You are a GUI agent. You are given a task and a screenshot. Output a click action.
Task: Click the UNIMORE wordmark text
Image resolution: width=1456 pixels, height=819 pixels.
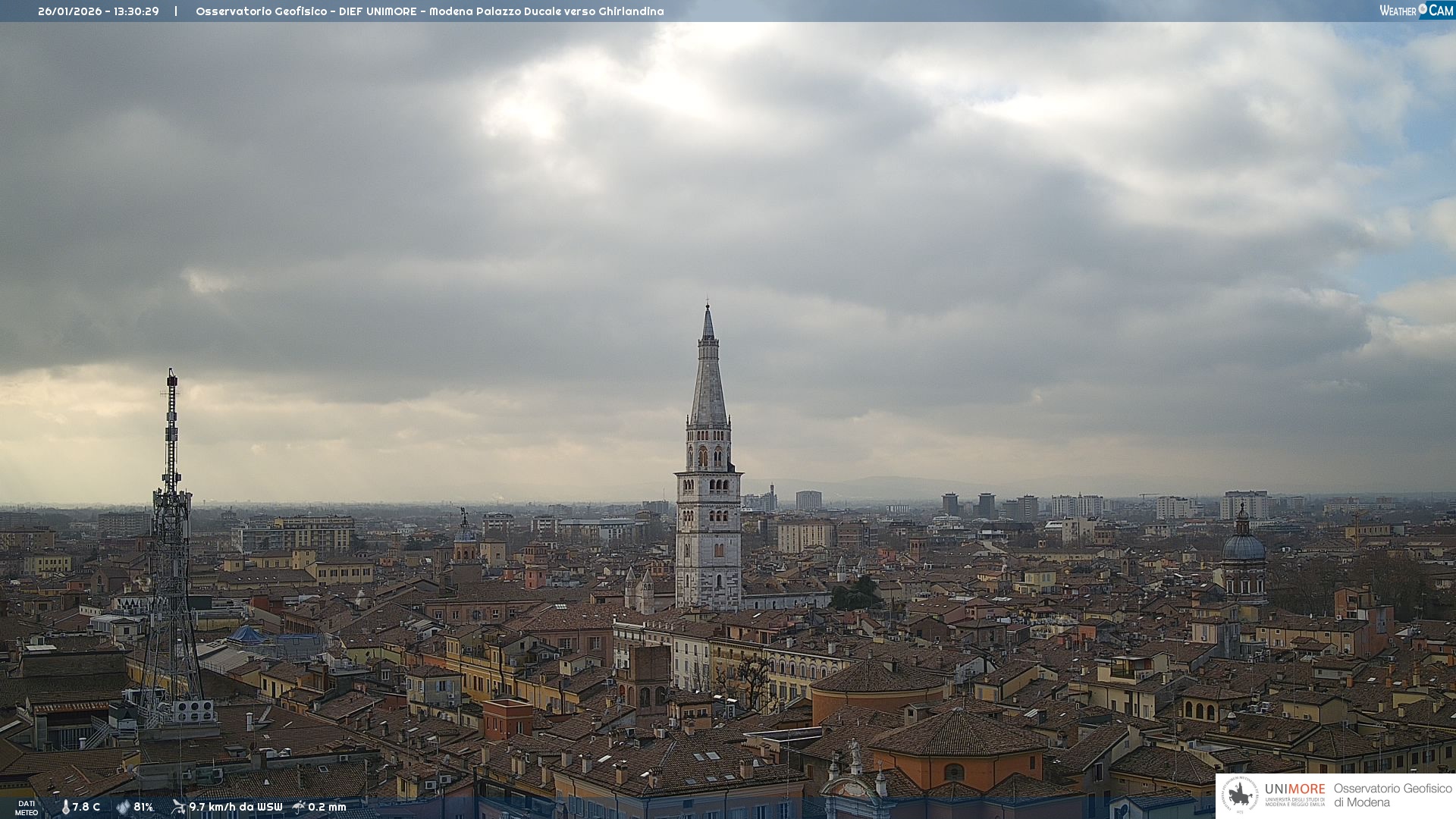click(1294, 789)
